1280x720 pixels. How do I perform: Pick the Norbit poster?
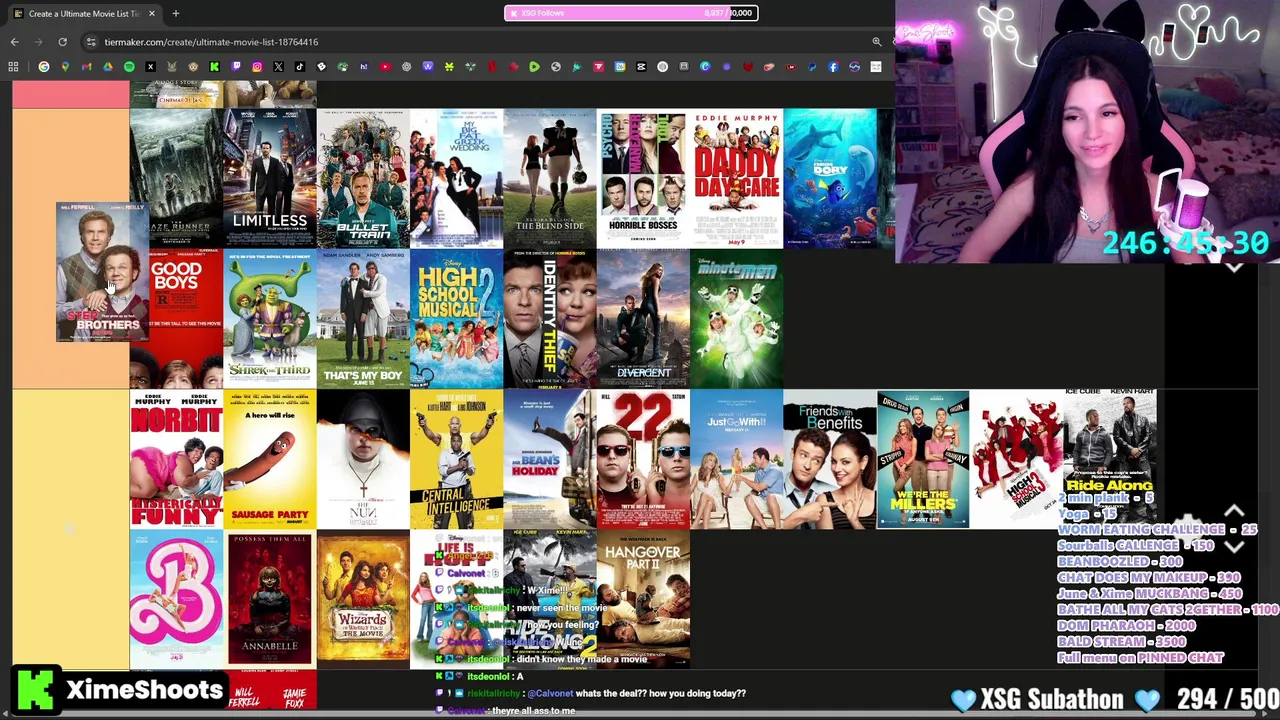[176, 459]
